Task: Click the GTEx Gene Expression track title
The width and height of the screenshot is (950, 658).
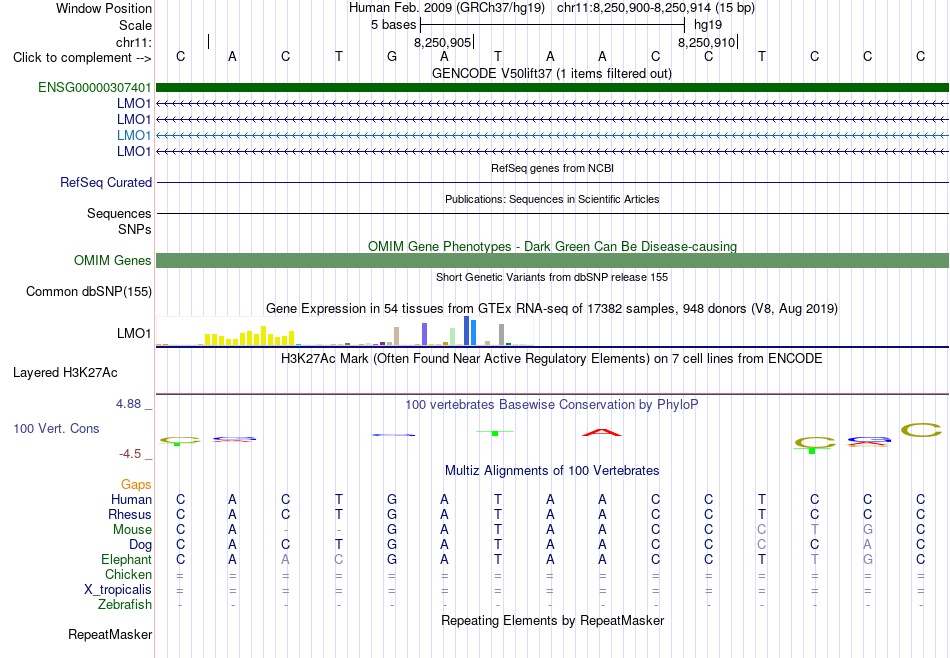Action: (x=552, y=308)
